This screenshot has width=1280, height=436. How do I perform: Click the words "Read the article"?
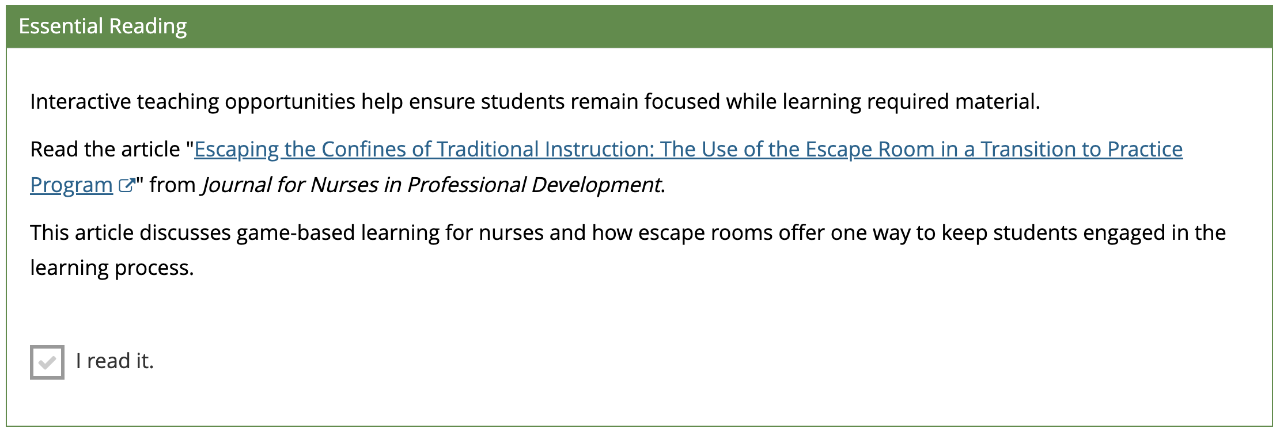point(105,150)
